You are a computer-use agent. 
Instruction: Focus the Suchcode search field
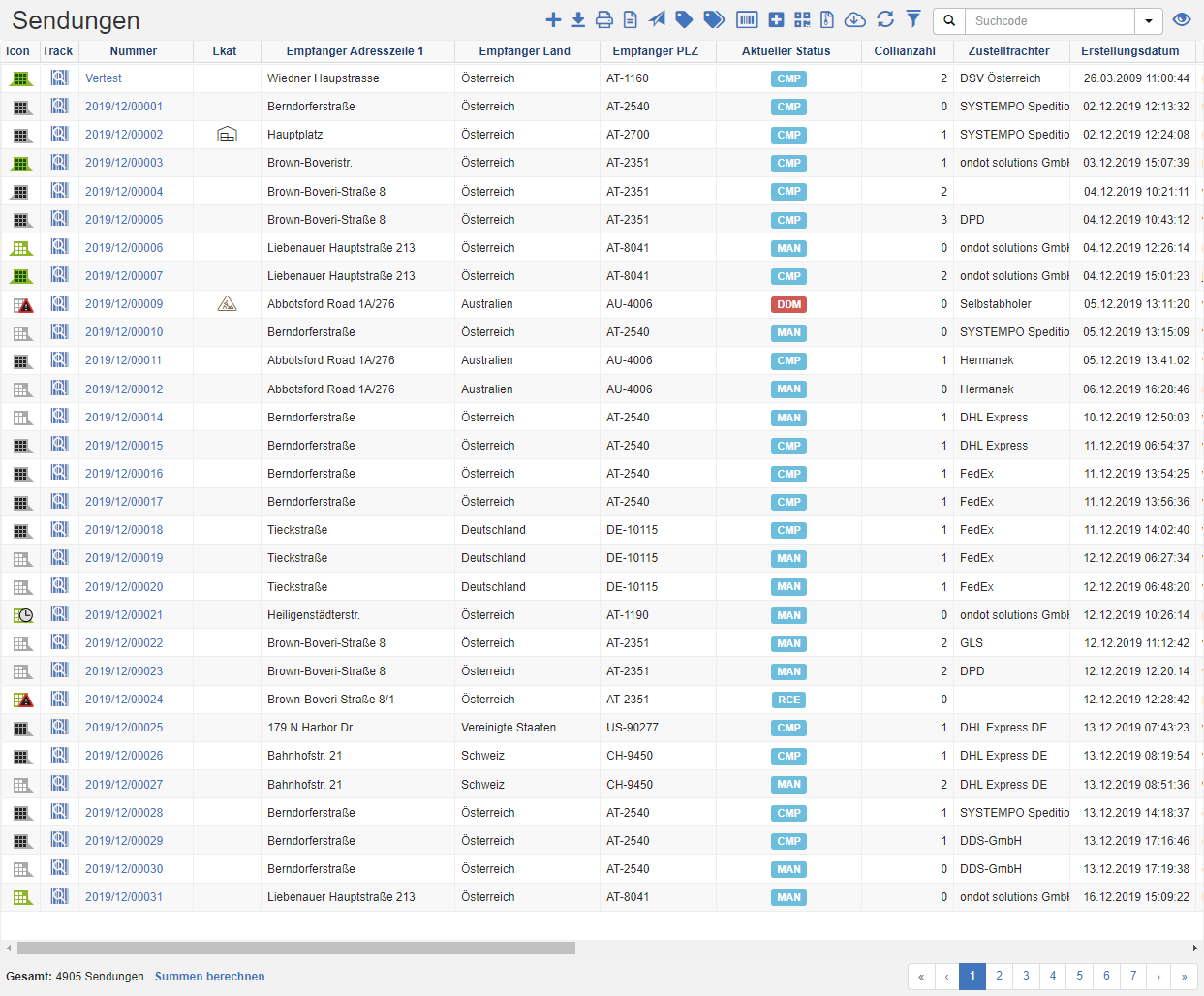(x=1049, y=21)
